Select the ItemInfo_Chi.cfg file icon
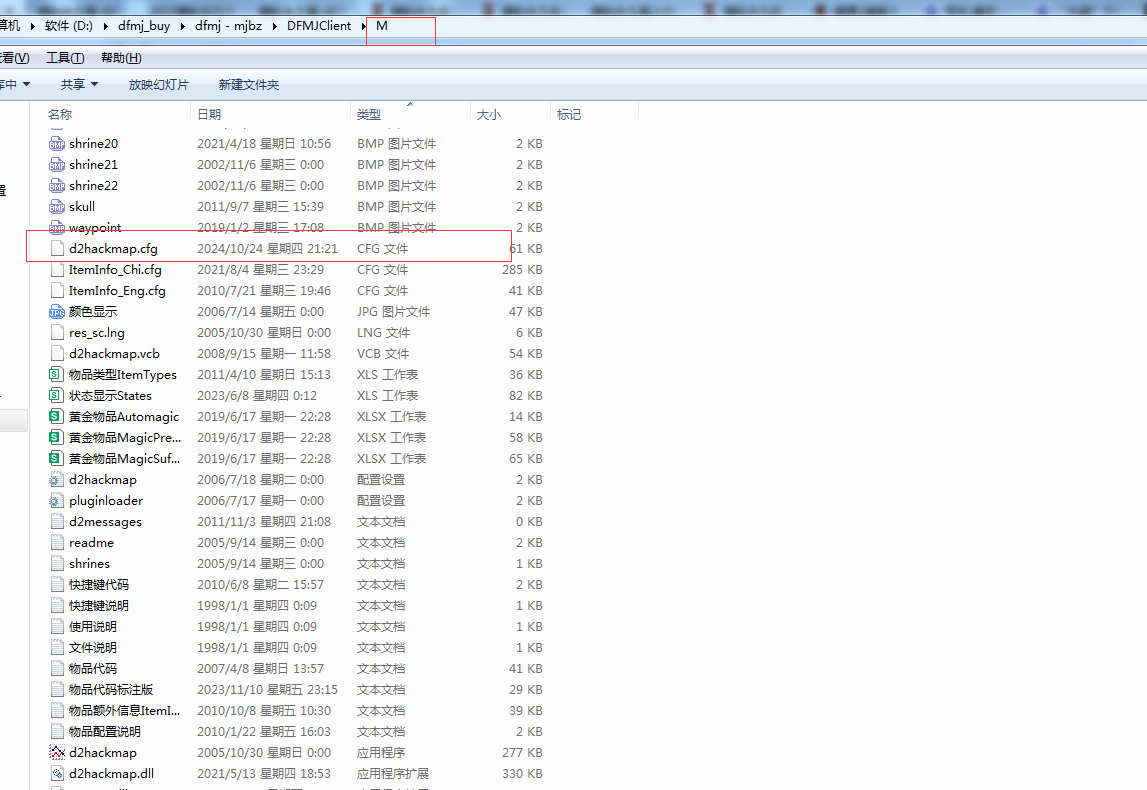The image size is (1147, 790). (57, 270)
